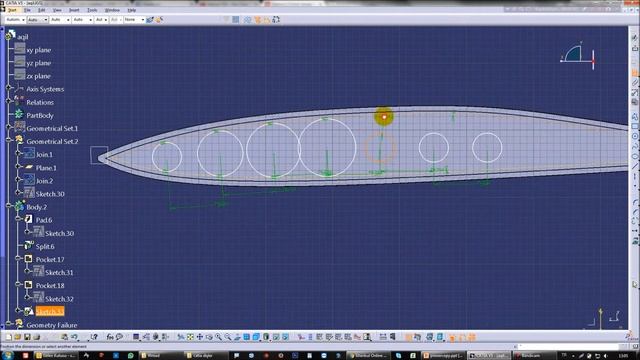The image size is (640, 360).
Task: Click the Zoom In magnifier icon
Action: [x=218, y=337]
